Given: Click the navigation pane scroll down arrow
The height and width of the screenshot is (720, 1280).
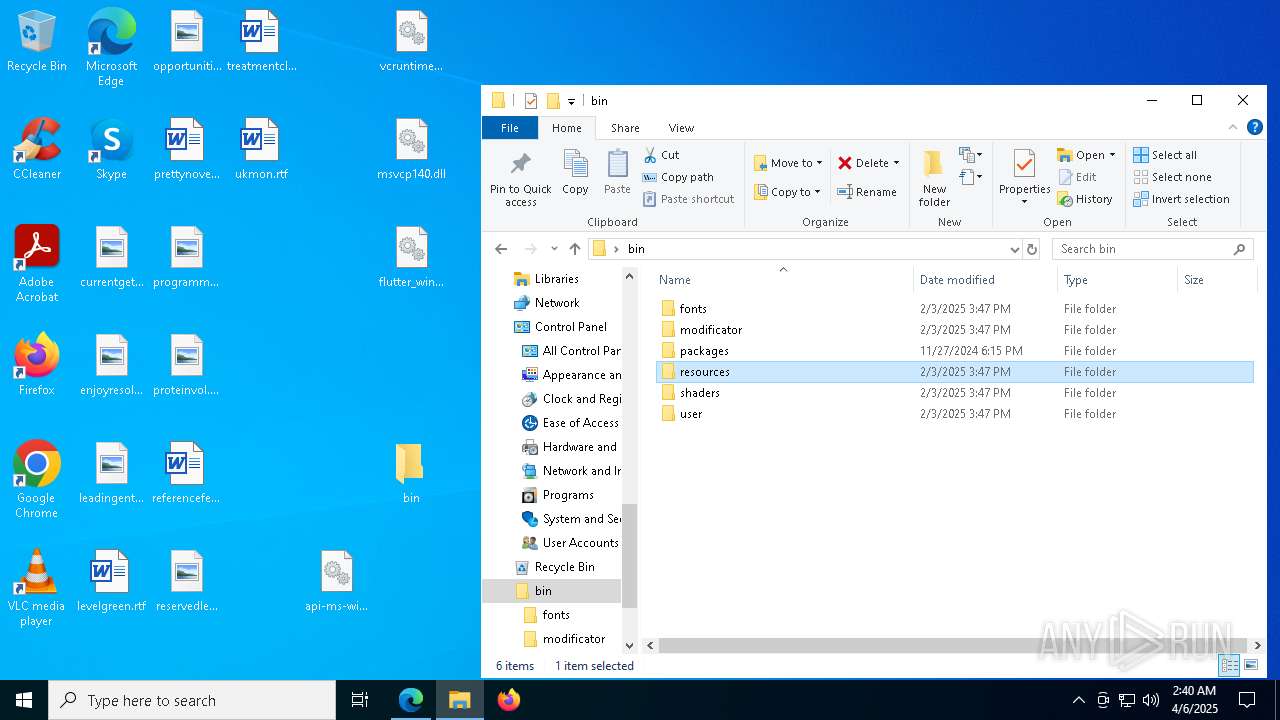Looking at the screenshot, I should tap(630, 646).
